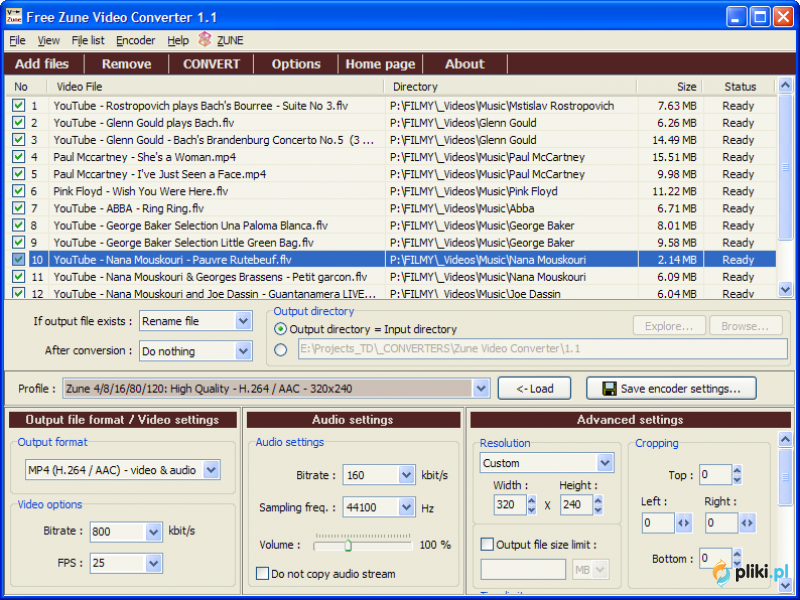The image size is (800, 600).
Task: Decrease the Top cropping value
Action: click(x=737, y=480)
